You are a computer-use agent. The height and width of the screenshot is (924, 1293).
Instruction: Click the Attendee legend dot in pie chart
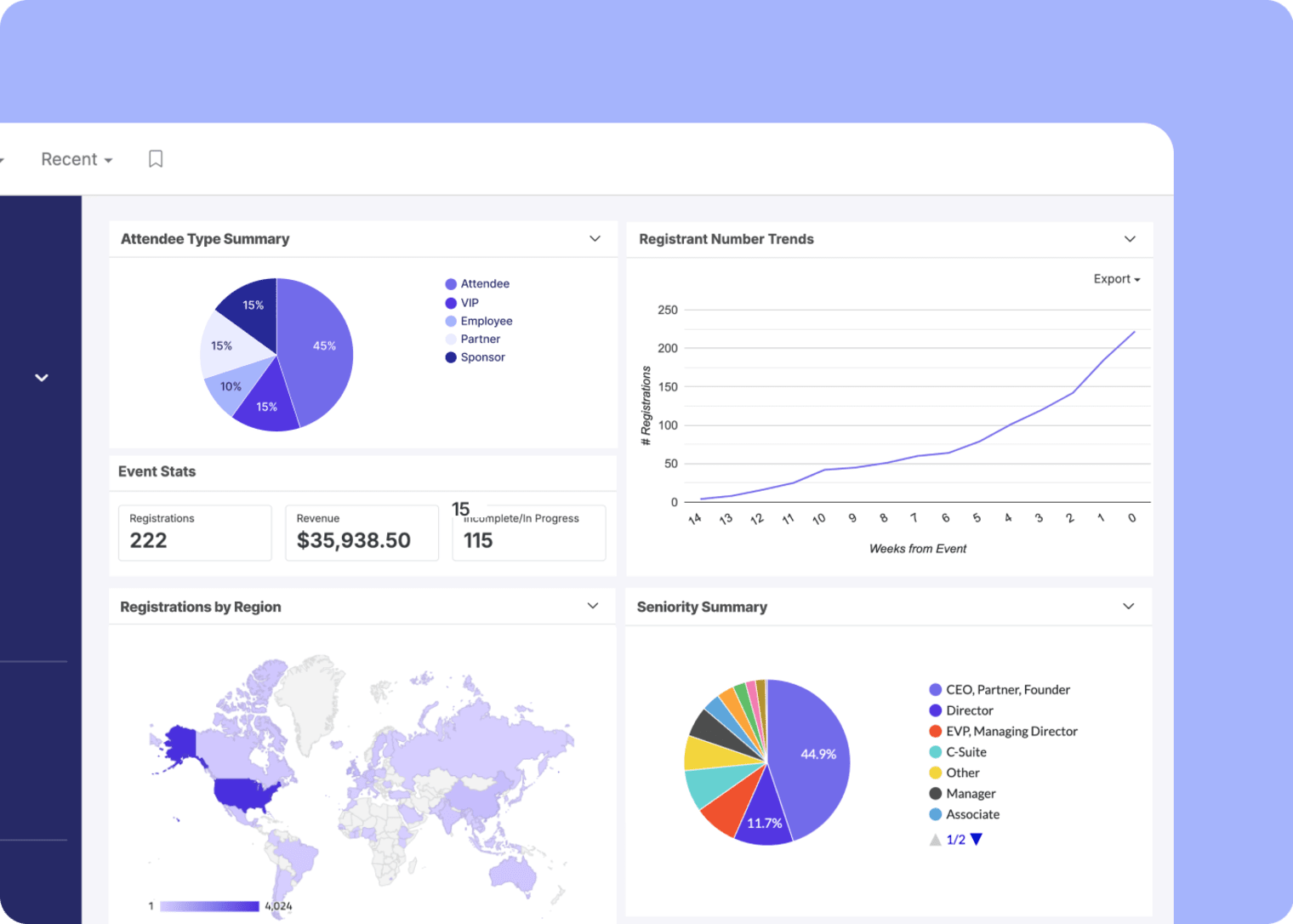(x=450, y=283)
